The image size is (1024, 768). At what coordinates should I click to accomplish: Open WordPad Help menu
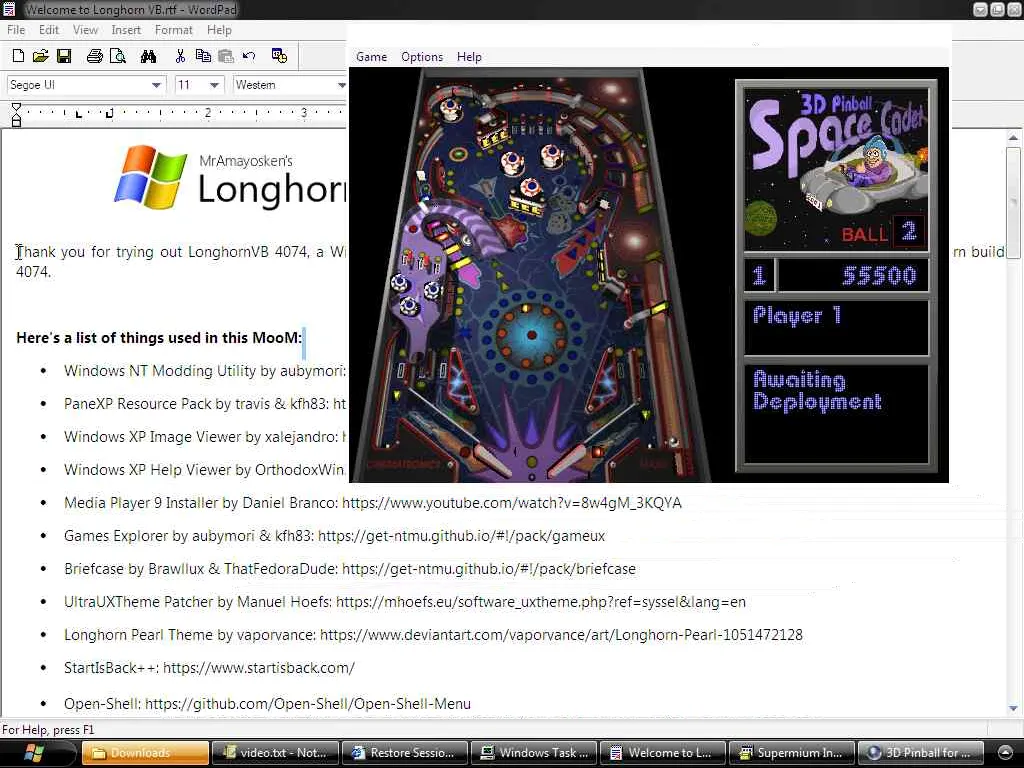219,30
